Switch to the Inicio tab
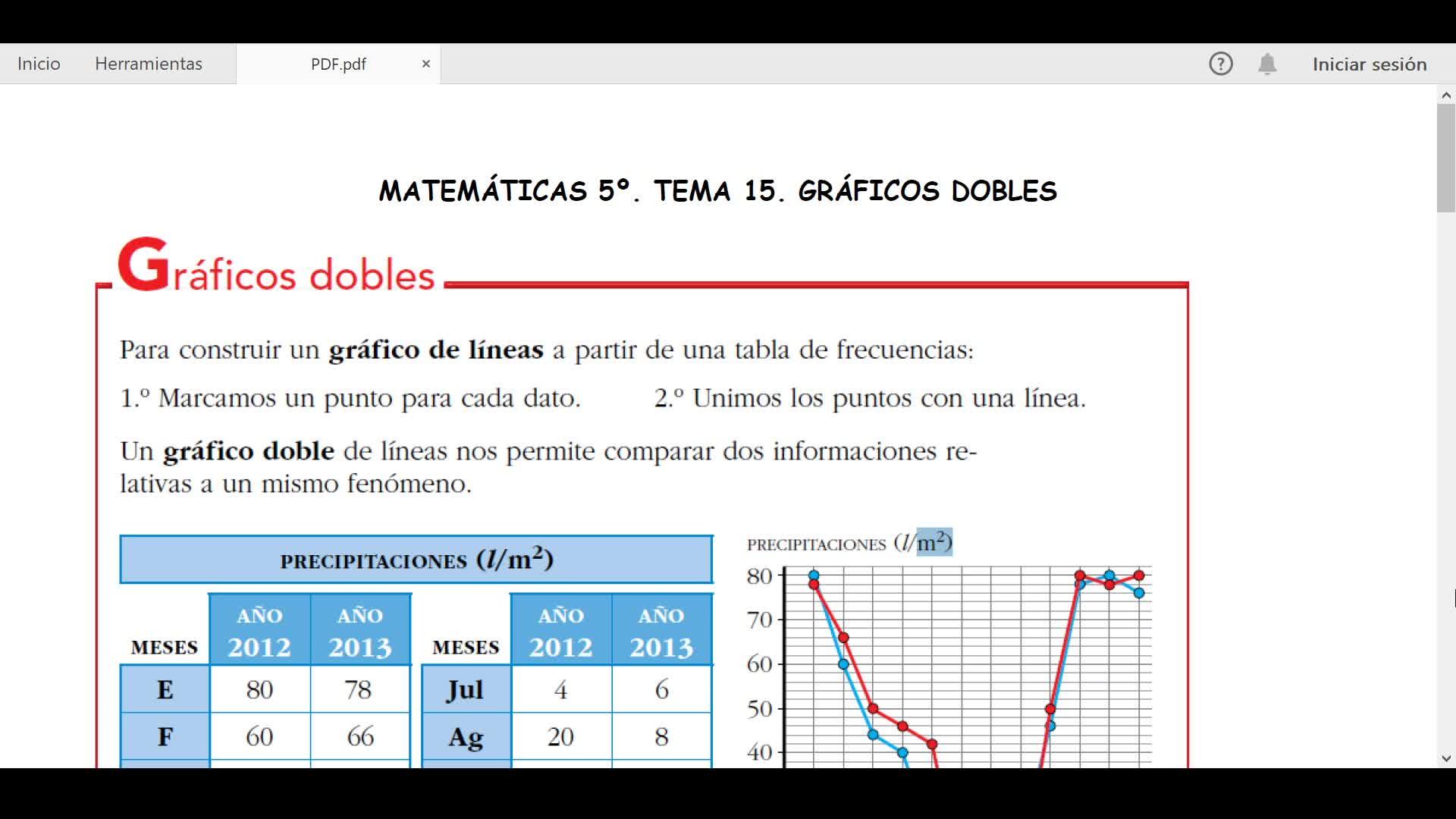The width and height of the screenshot is (1456, 819). 39,64
